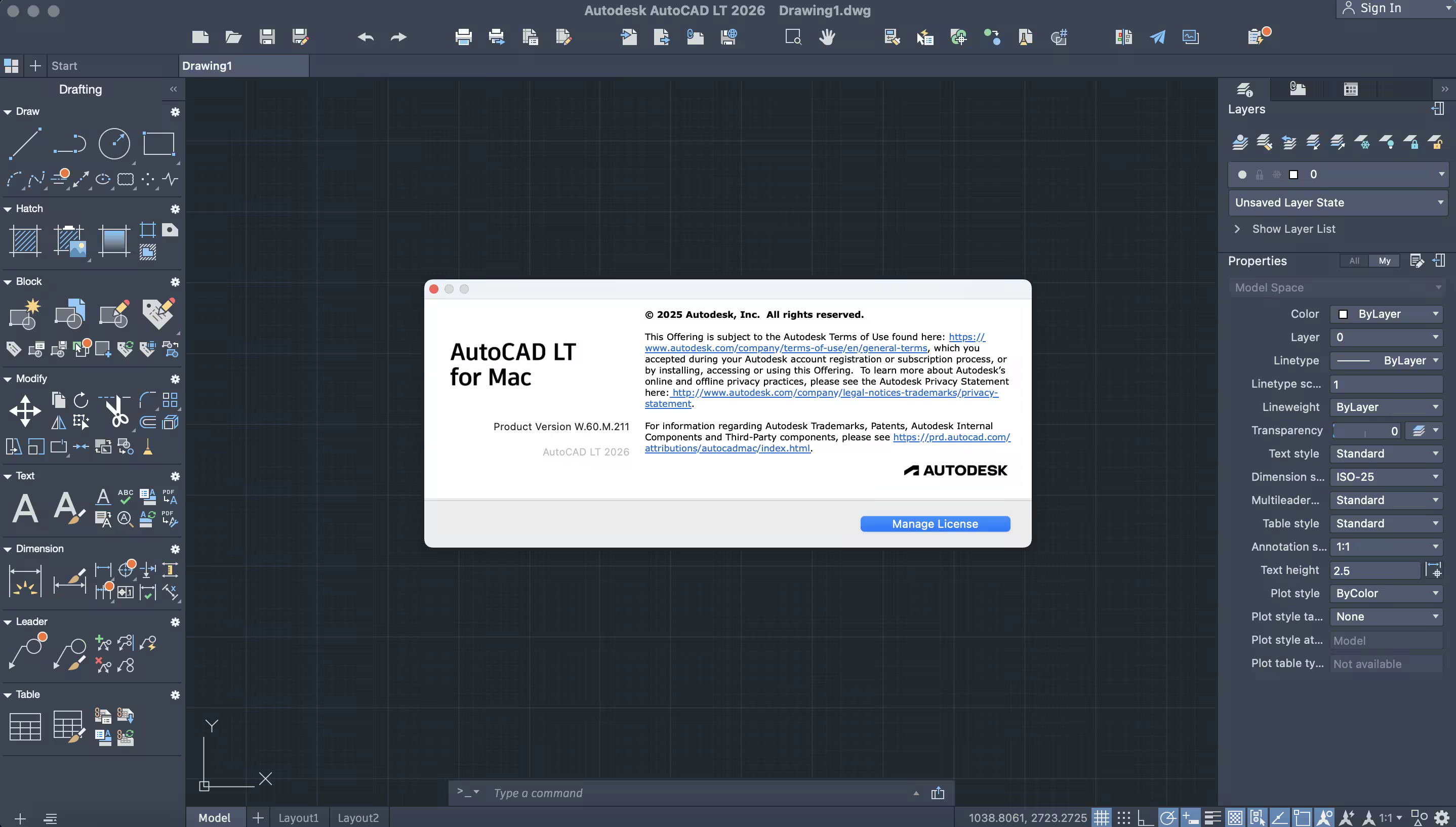Viewport: 1456px width, 827px height.
Task: Select the Gradient hatch tool
Action: pos(114,241)
